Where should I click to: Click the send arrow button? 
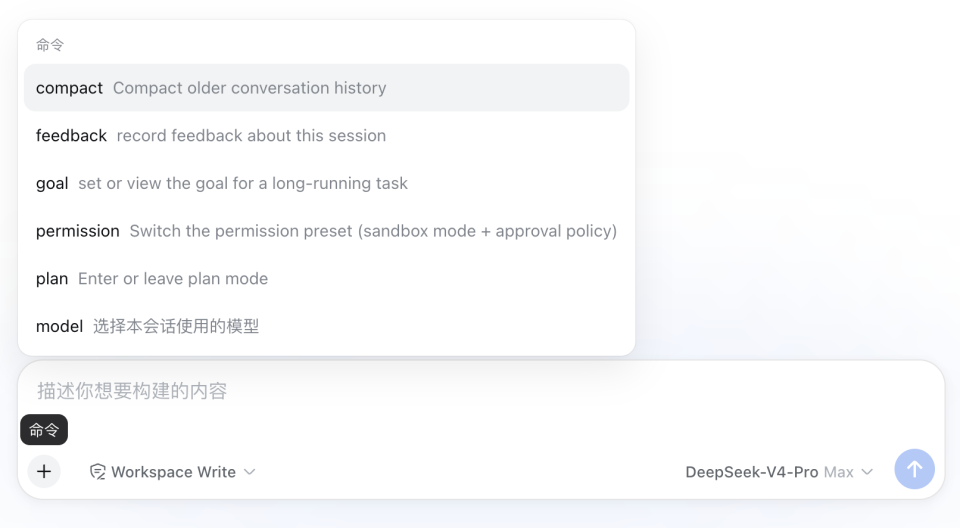point(914,469)
